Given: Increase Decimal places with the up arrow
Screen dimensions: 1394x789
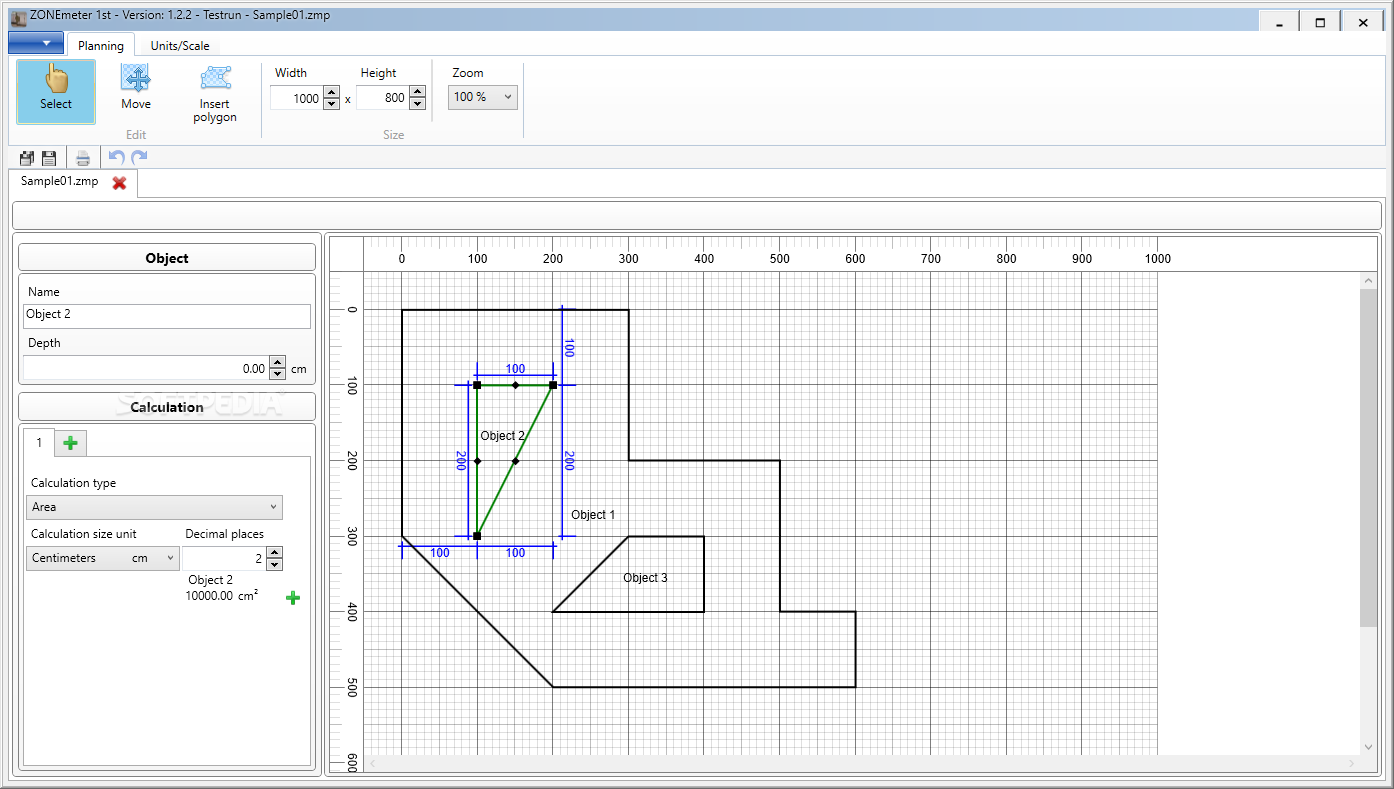Looking at the screenshot, I should tap(275, 552).
